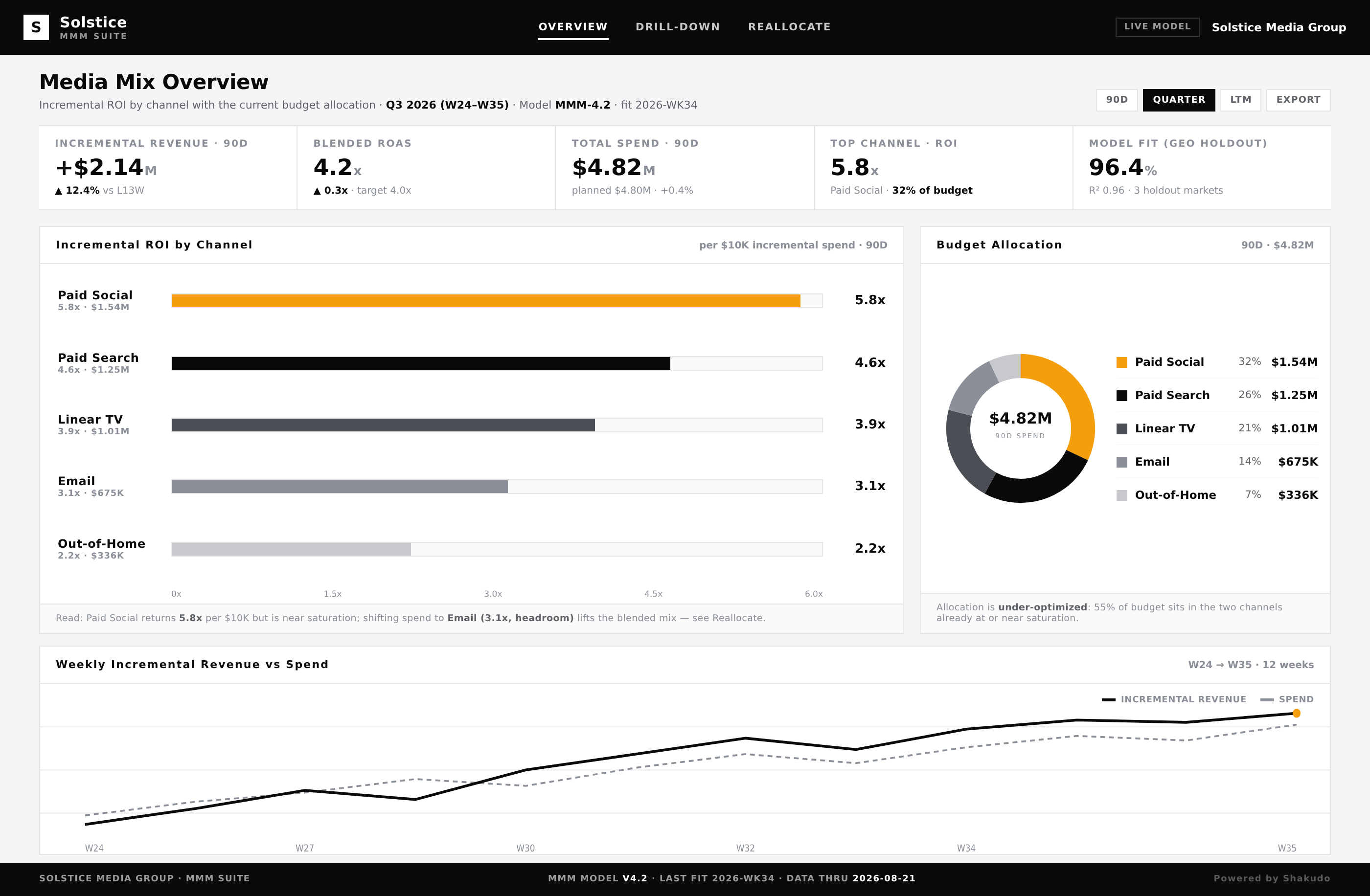1370x896 pixels.
Task: Select the LTM time range
Action: click(x=1240, y=100)
